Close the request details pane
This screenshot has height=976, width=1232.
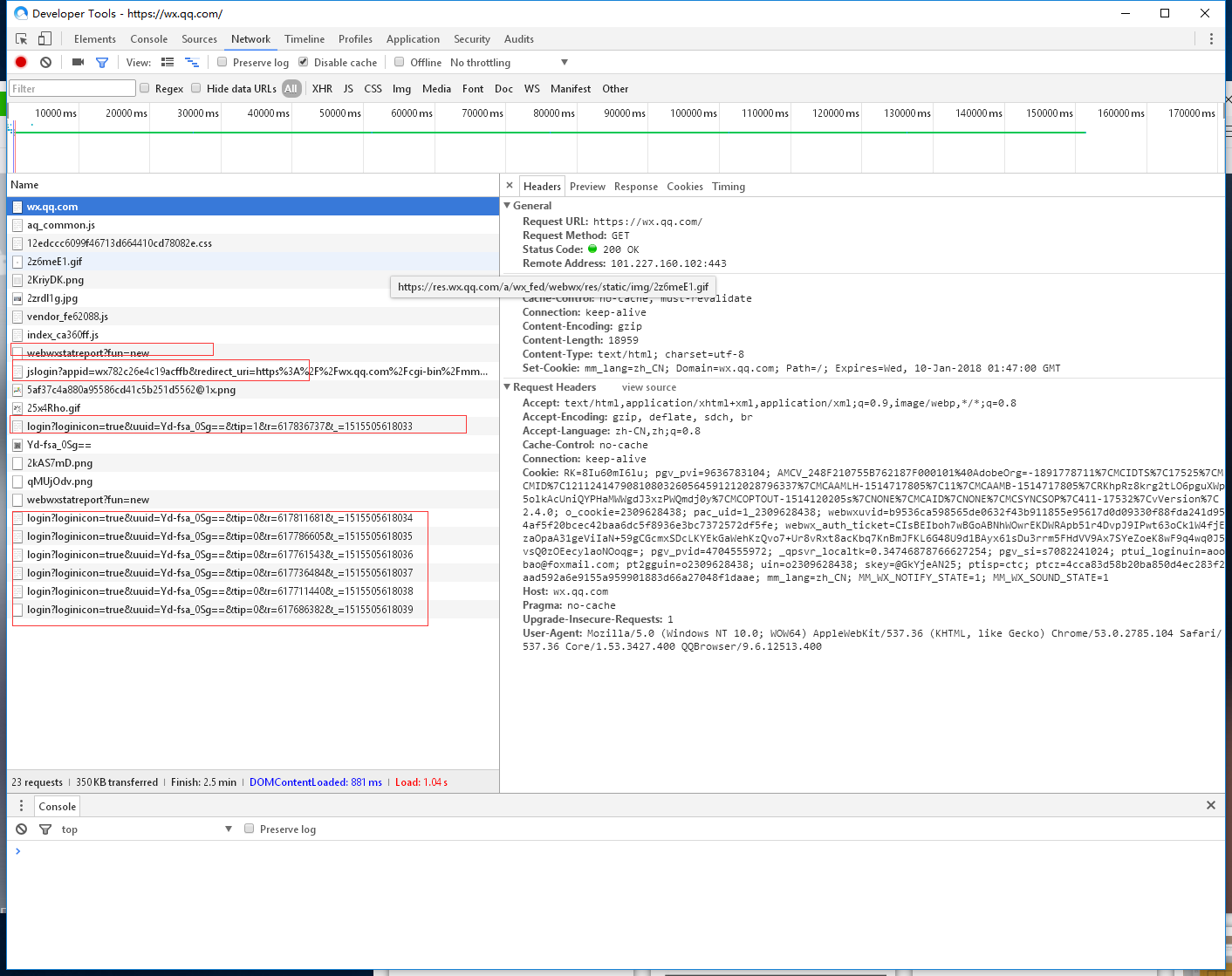(510, 186)
